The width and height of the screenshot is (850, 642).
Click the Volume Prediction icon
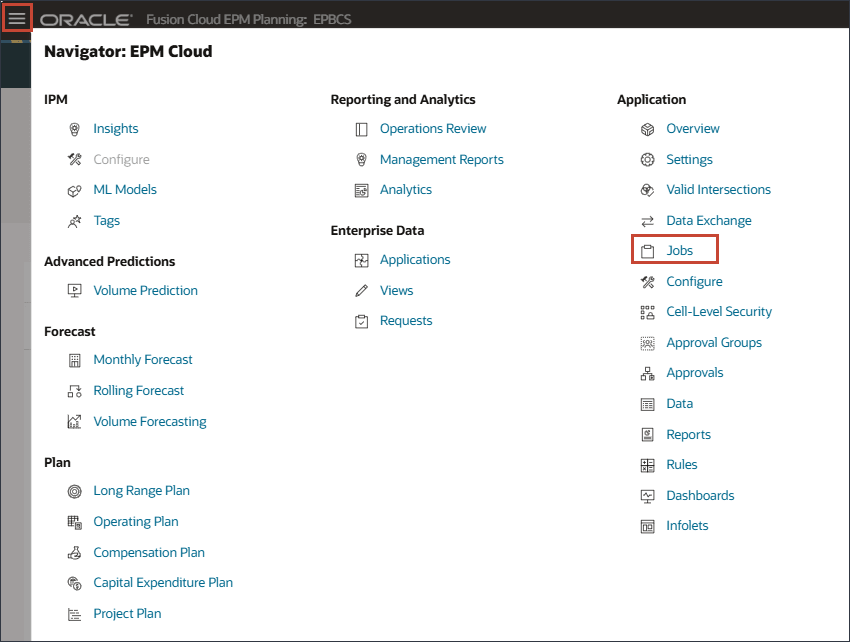pyautogui.click(x=74, y=291)
